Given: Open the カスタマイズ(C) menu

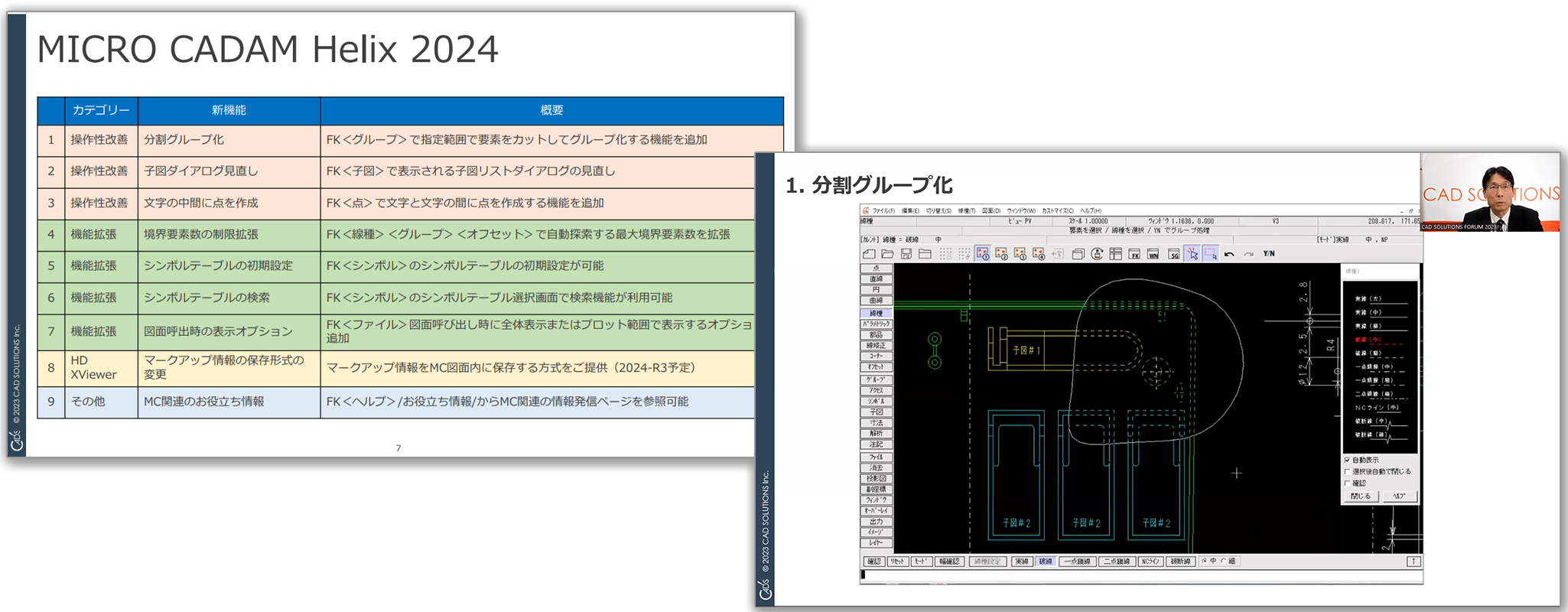Looking at the screenshot, I should coord(1058,211).
